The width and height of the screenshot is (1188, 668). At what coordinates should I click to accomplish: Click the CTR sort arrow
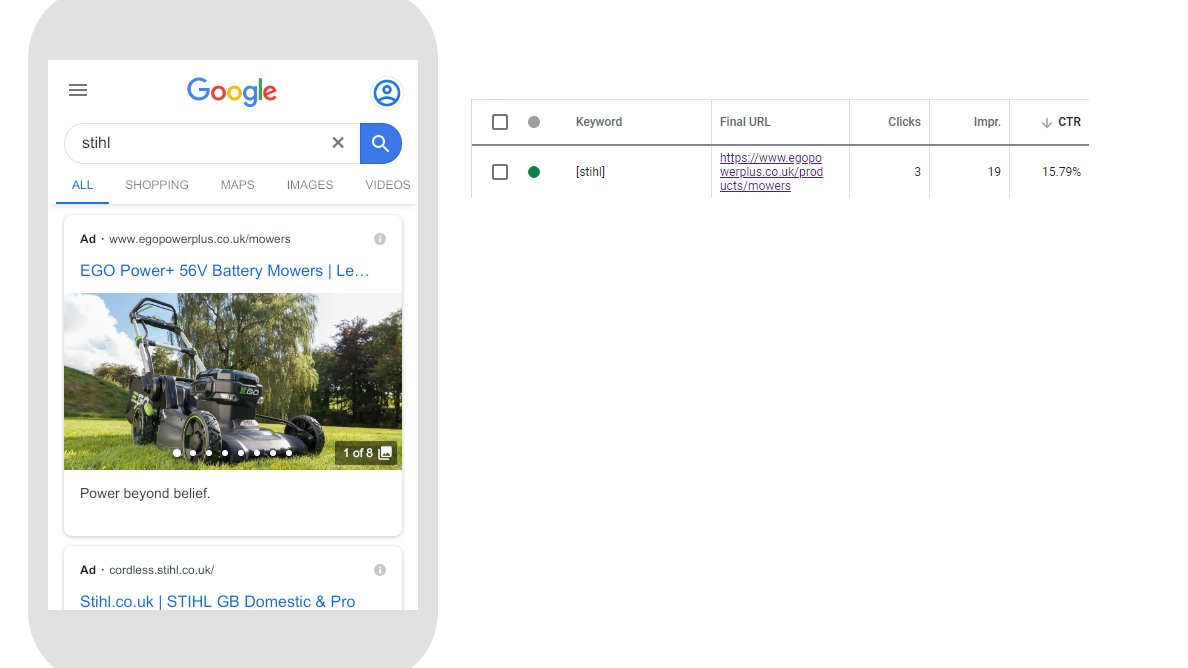(1046, 122)
